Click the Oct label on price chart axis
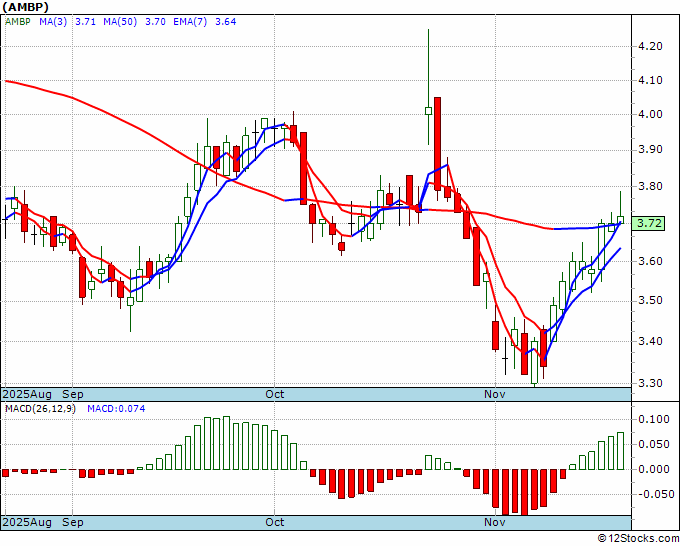680x546 pixels. pos(275,395)
